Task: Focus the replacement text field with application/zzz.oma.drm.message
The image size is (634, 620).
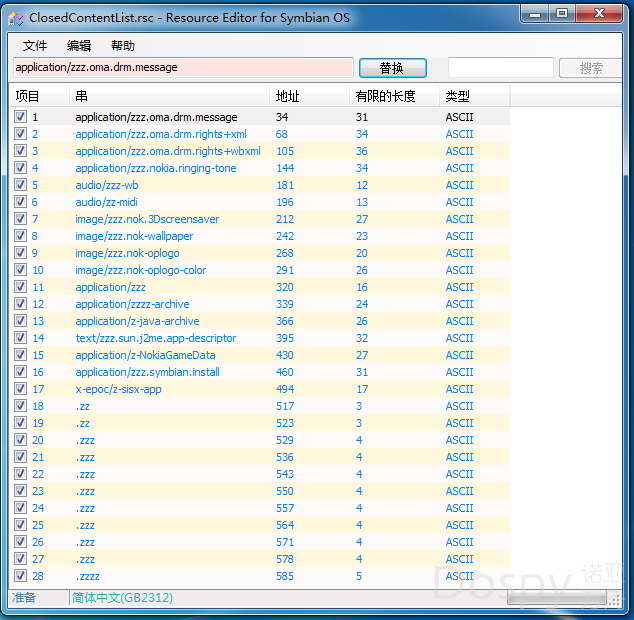Action: (x=183, y=67)
